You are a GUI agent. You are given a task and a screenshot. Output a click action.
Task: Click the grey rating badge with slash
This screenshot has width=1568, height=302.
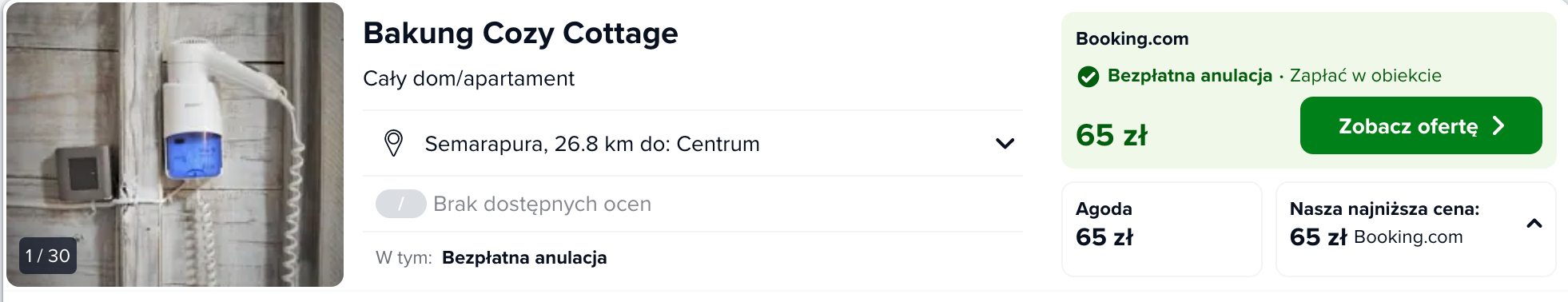tap(400, 205)
